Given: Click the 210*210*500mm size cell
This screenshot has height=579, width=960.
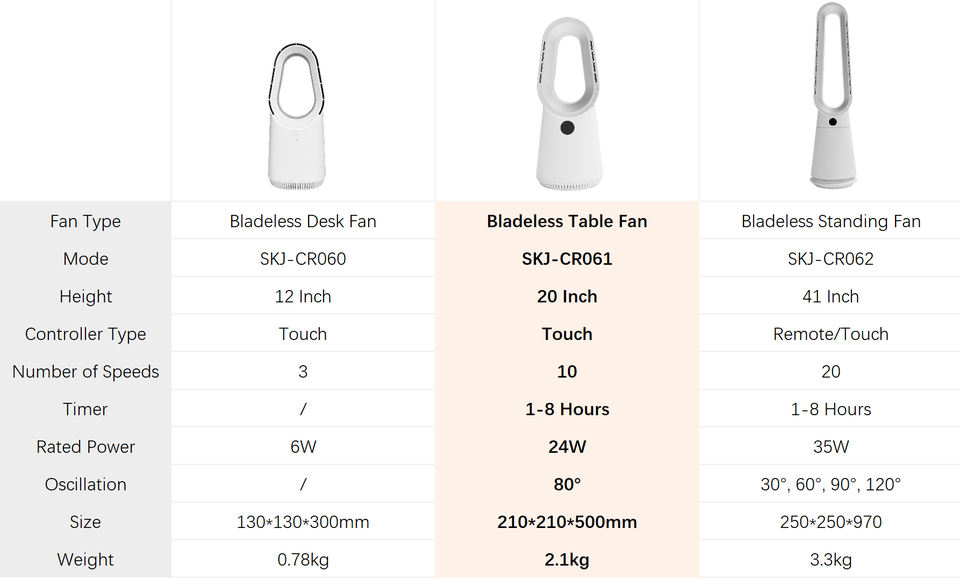Looking at the screenshot, I should [x=567, y=522].
